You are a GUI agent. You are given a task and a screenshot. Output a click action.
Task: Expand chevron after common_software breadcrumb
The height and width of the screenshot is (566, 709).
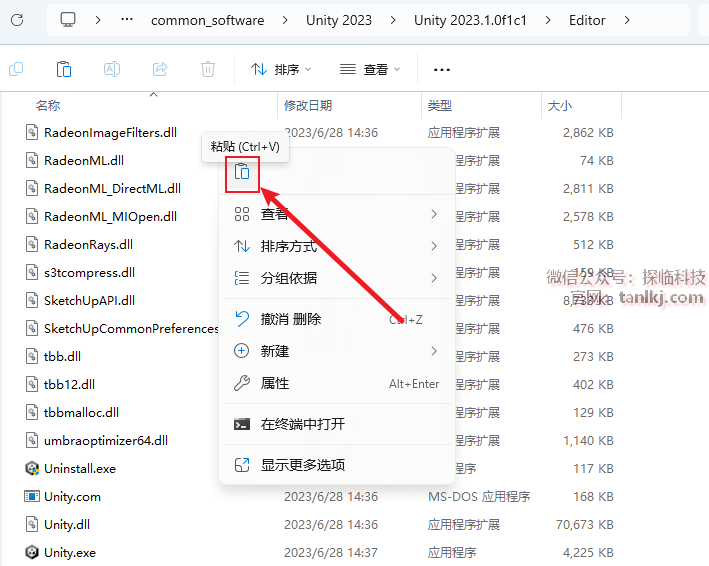pyautogui.click(x=285, y=20)
